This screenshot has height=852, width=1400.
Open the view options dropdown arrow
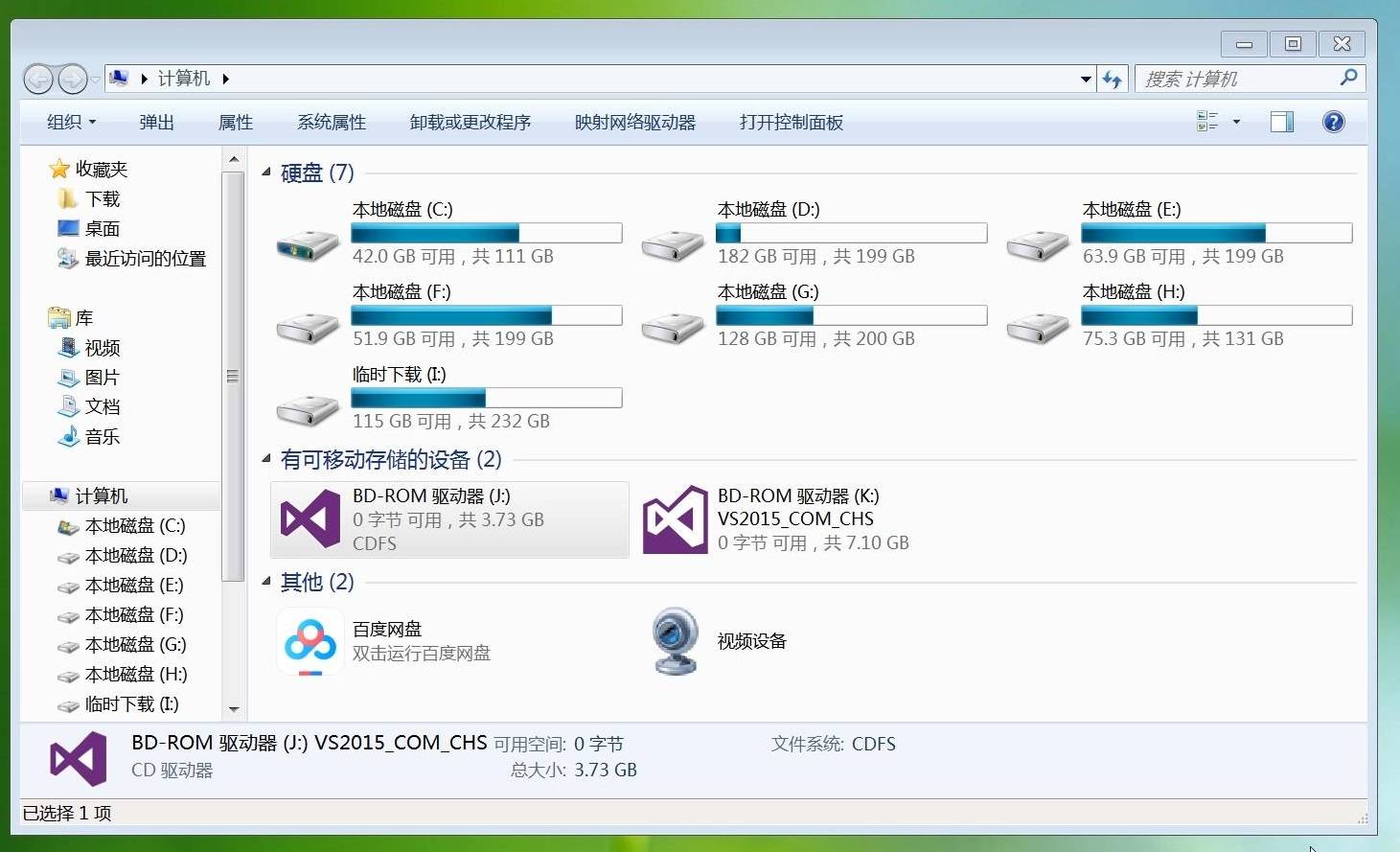coord(1236,122)
